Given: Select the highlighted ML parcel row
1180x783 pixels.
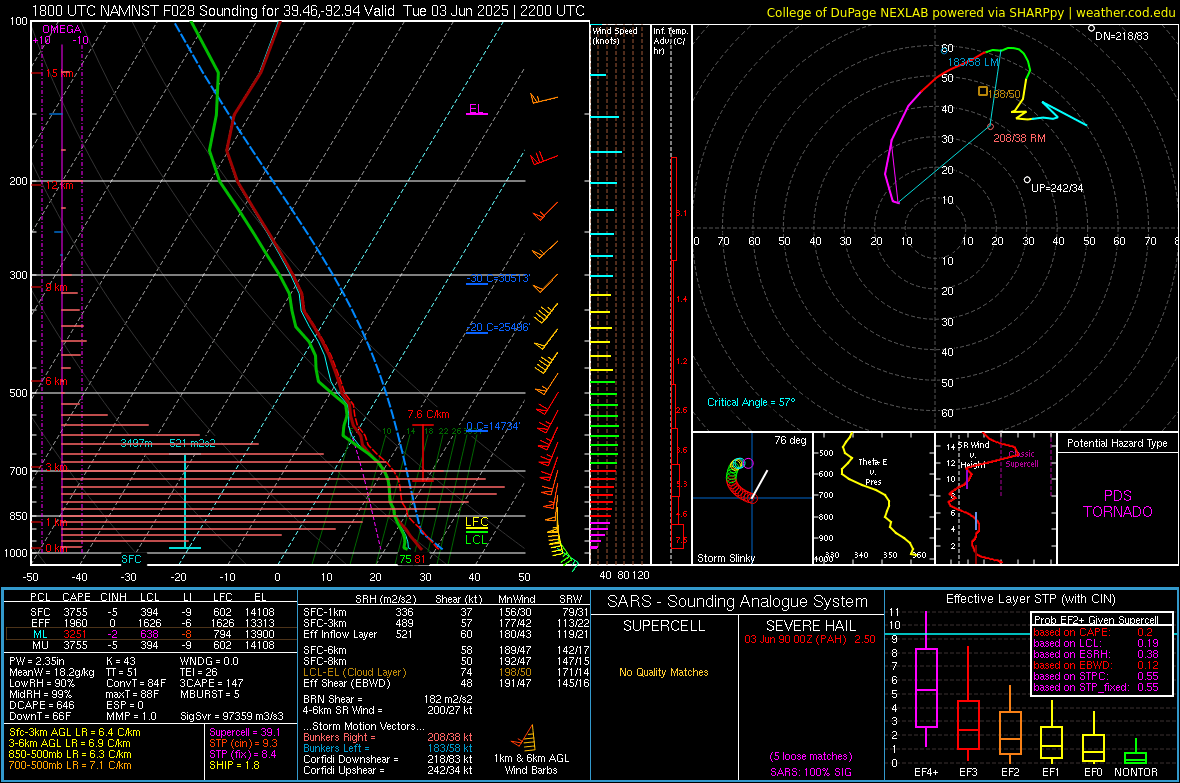Looking at the screenshot, I should tap(151, 634).
